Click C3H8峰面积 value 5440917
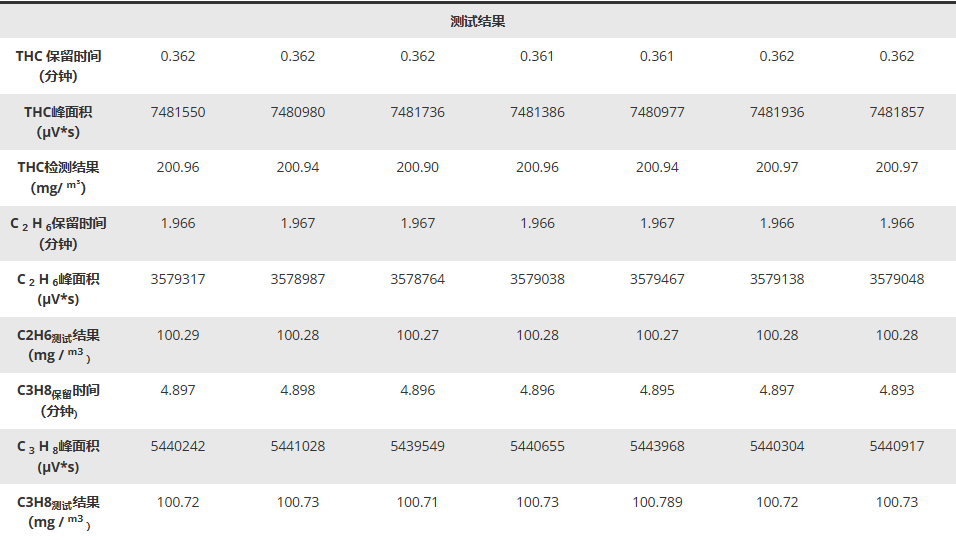This screenshot has height=540, width=956. tap(897, 446)
